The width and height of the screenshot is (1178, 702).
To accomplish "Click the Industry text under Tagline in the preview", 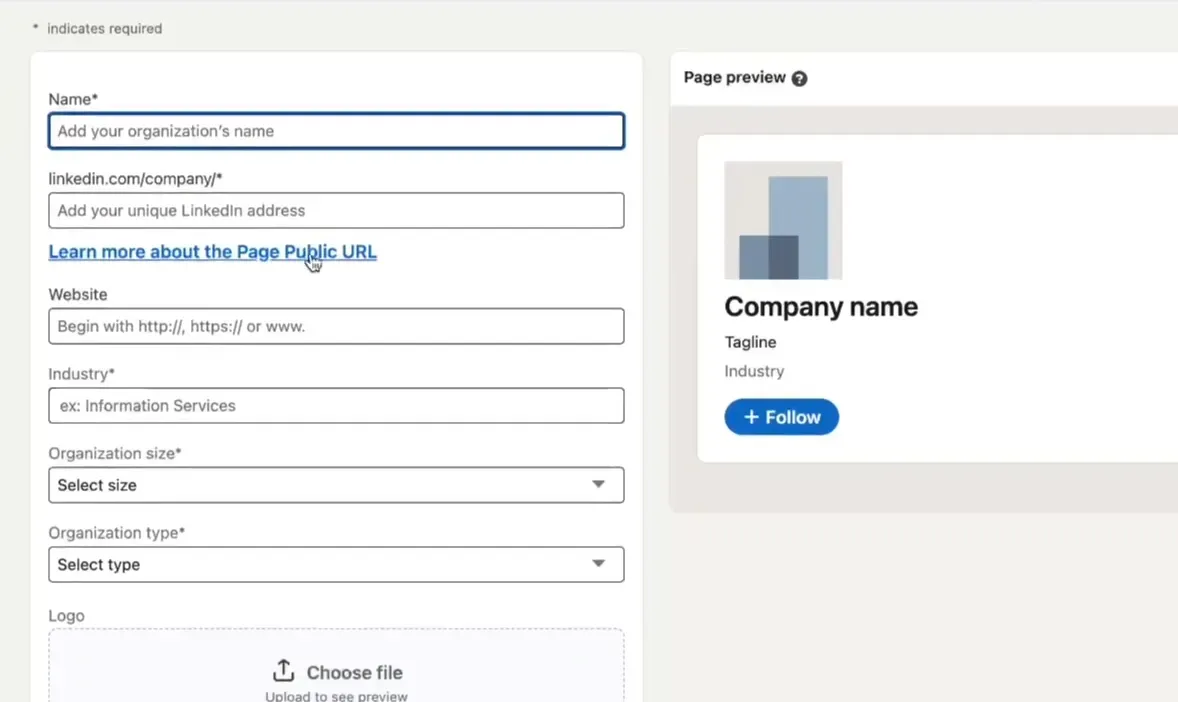I will coord(754,371).
